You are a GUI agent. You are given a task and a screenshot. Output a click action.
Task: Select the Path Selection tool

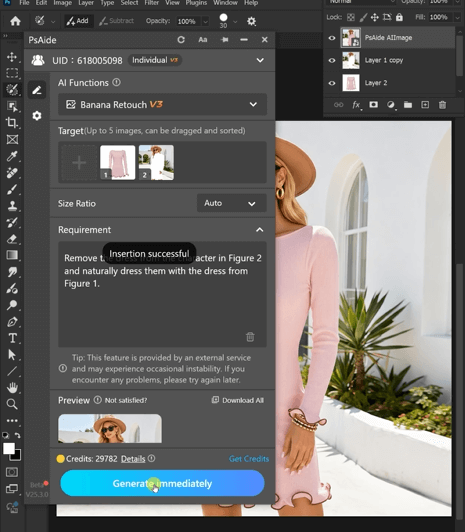coord(12,355)
